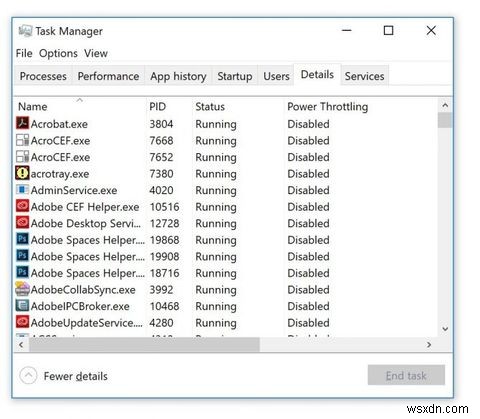480x419 pixels.
Task: Click Photoshop icon of process PID 19908
Action: pyautogui.click(x=22, y=256)
